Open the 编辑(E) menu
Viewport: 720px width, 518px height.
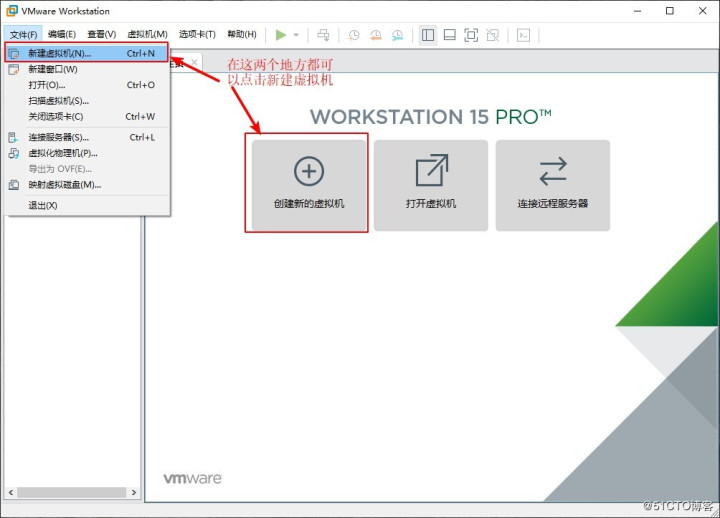[62, 34]
